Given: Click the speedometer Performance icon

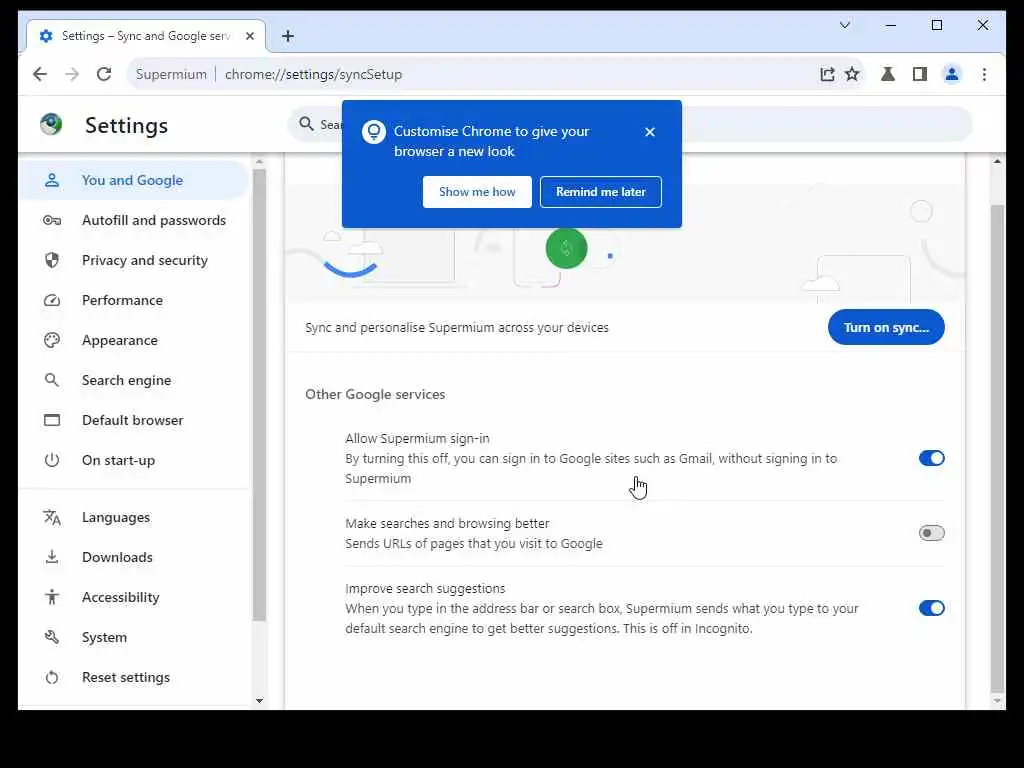Looking at the screenshot, I should tap(52, 300).
